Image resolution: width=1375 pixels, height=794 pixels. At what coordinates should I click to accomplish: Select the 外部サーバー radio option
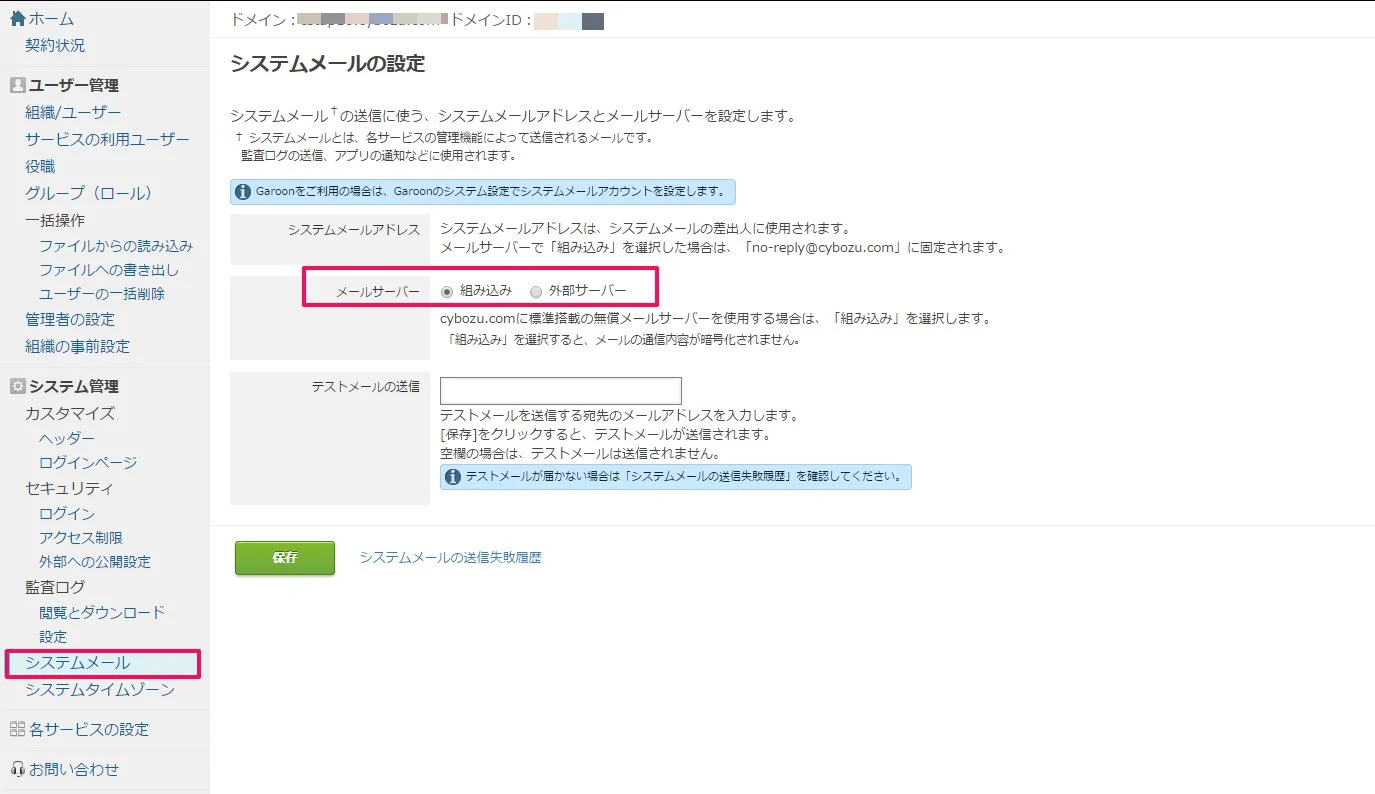(536, 292)
